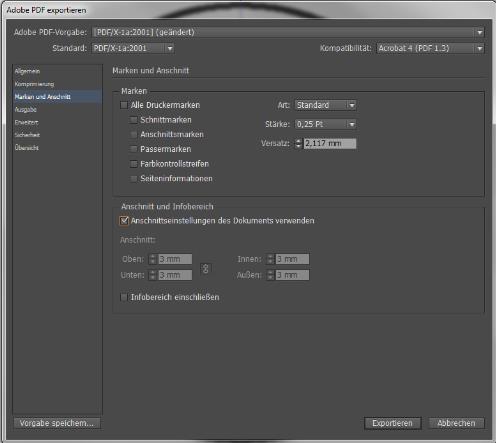Click the Außen bleed value field

click(x=292, y=275)
